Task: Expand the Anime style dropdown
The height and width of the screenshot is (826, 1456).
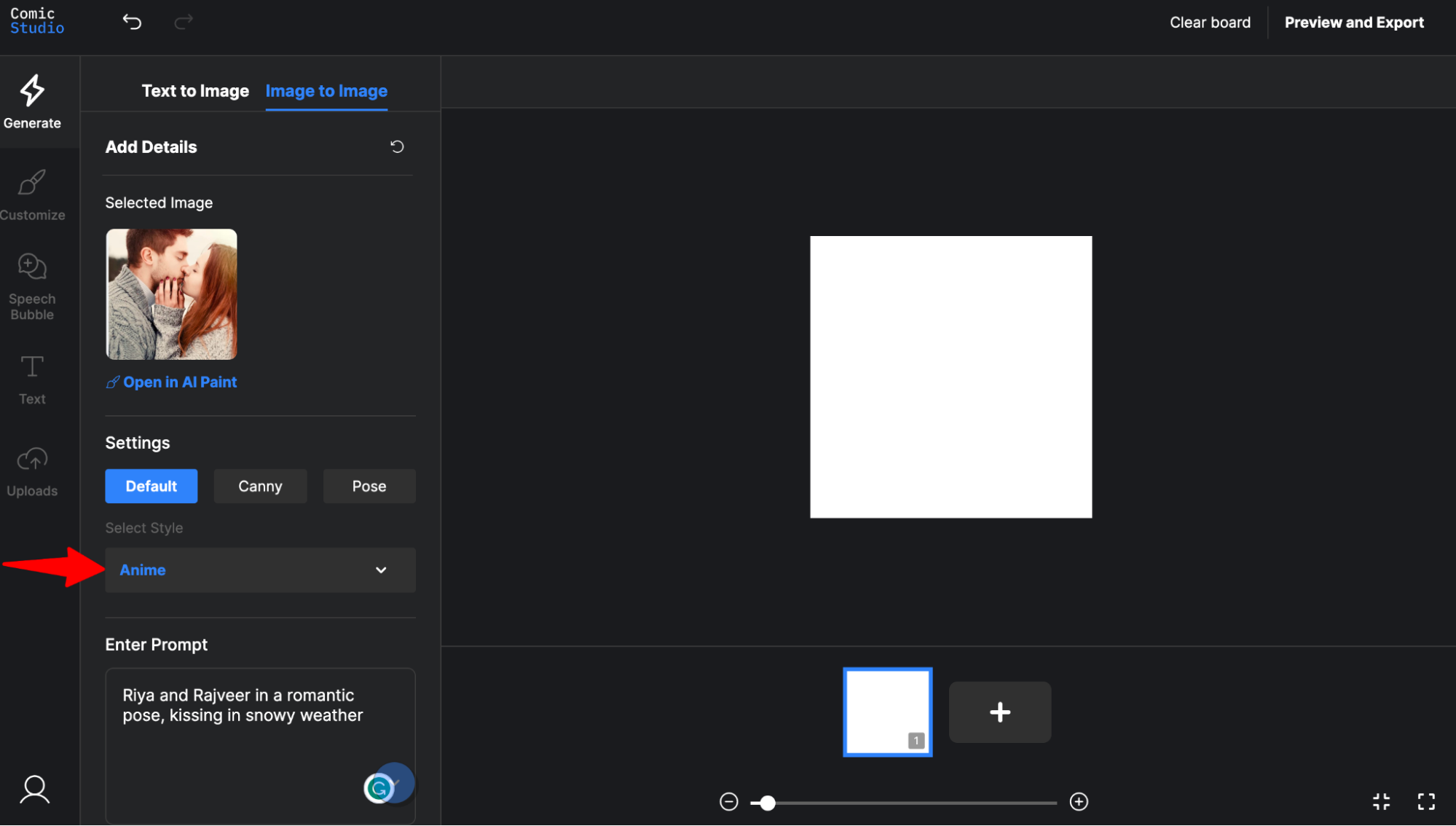Action: (260, 570)
